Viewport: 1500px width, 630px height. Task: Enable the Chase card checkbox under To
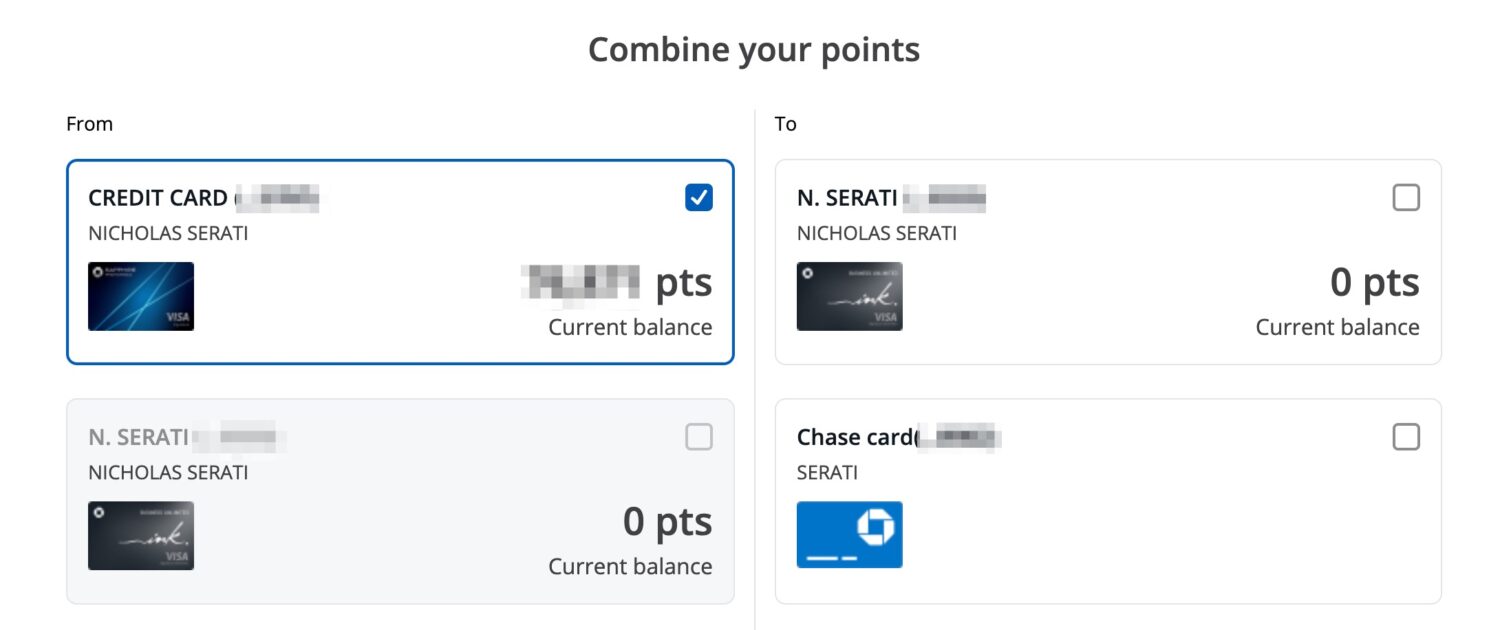[x=1407, y=437]
